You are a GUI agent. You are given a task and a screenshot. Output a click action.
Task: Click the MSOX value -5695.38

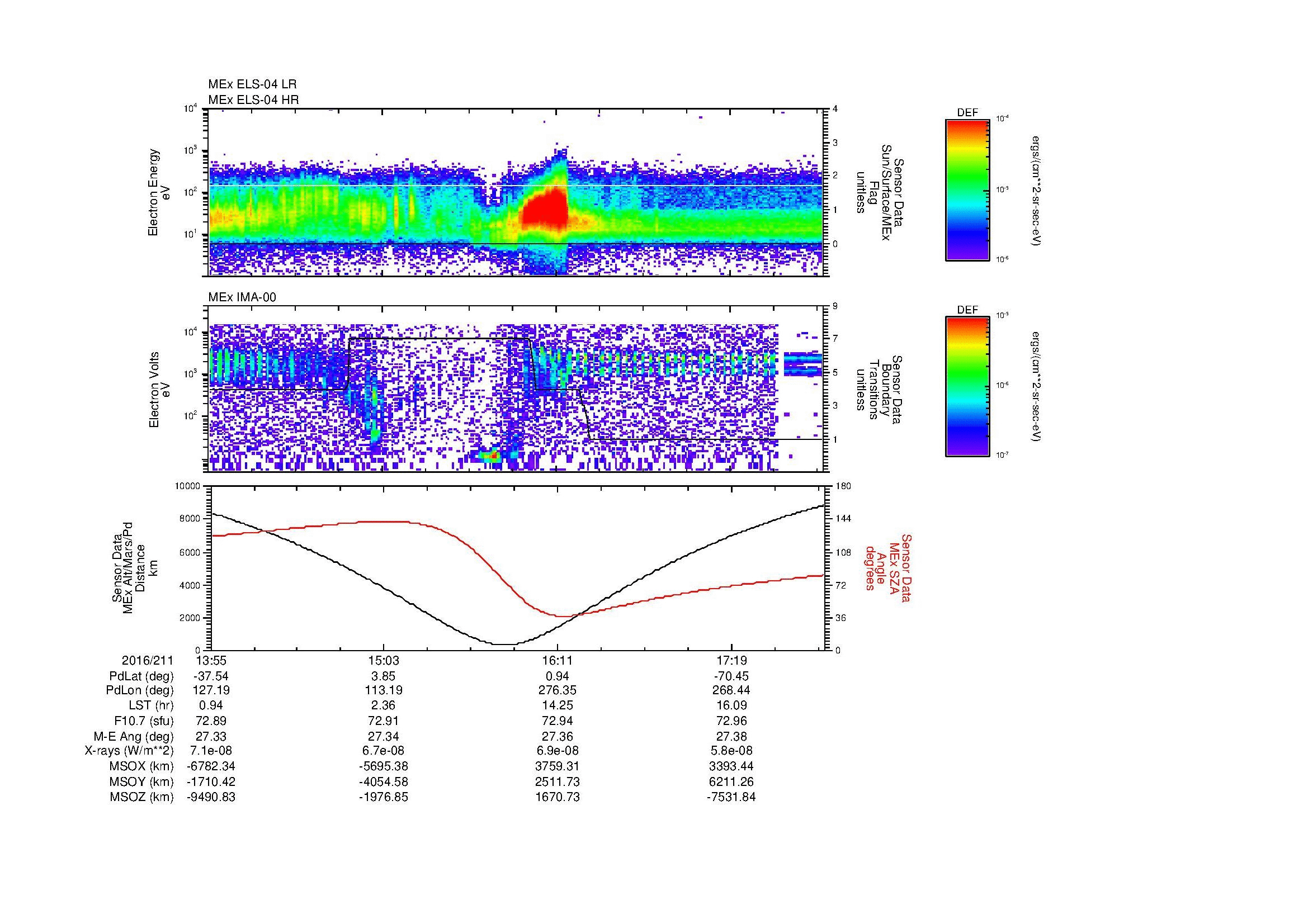click(384, 766)
